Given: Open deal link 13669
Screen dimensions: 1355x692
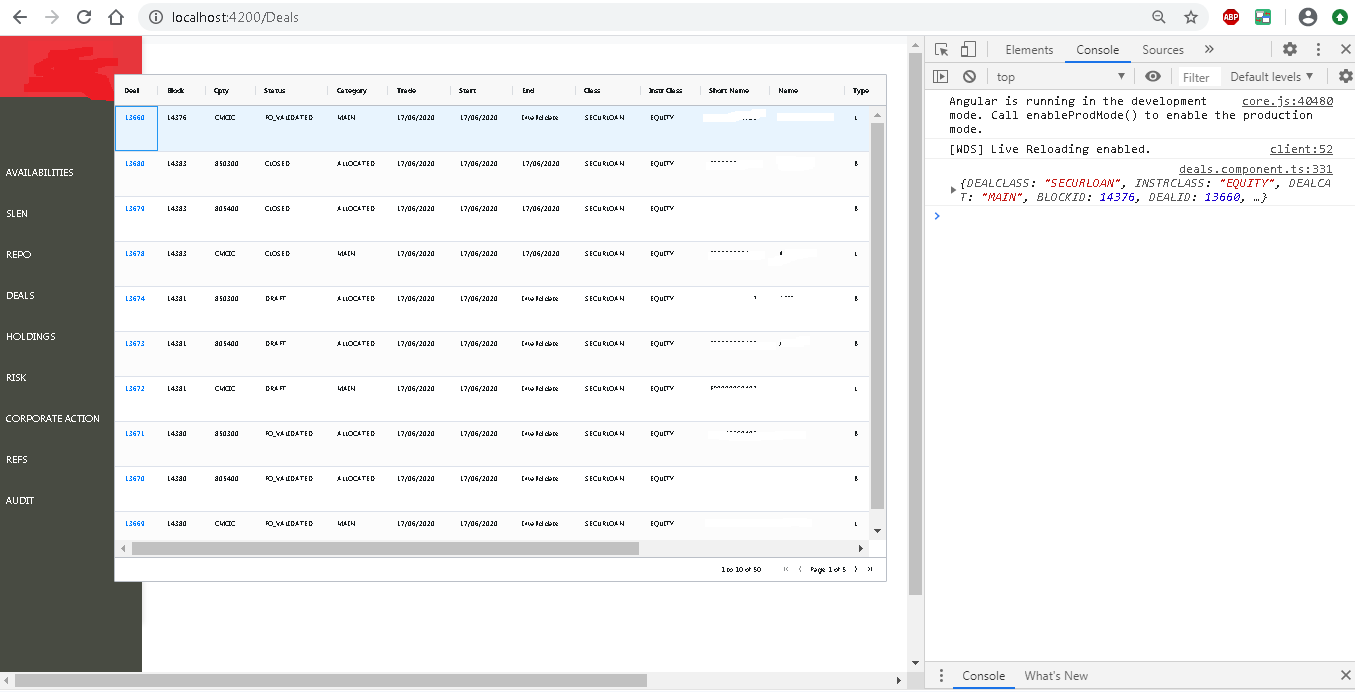Looking at the screenshot, I should point(135,523).
